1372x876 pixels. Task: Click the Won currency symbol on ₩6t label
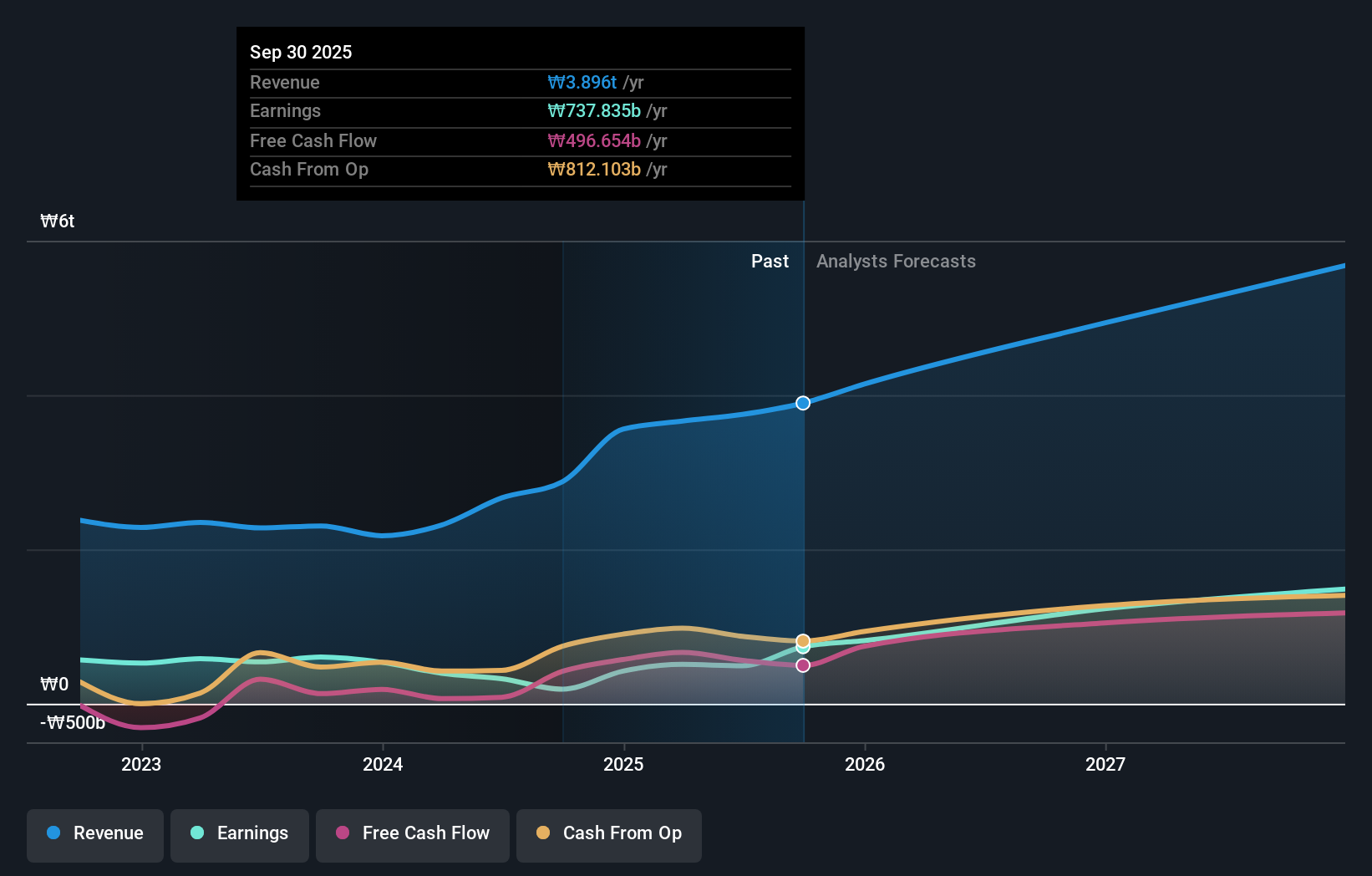[x=50, y=221]
